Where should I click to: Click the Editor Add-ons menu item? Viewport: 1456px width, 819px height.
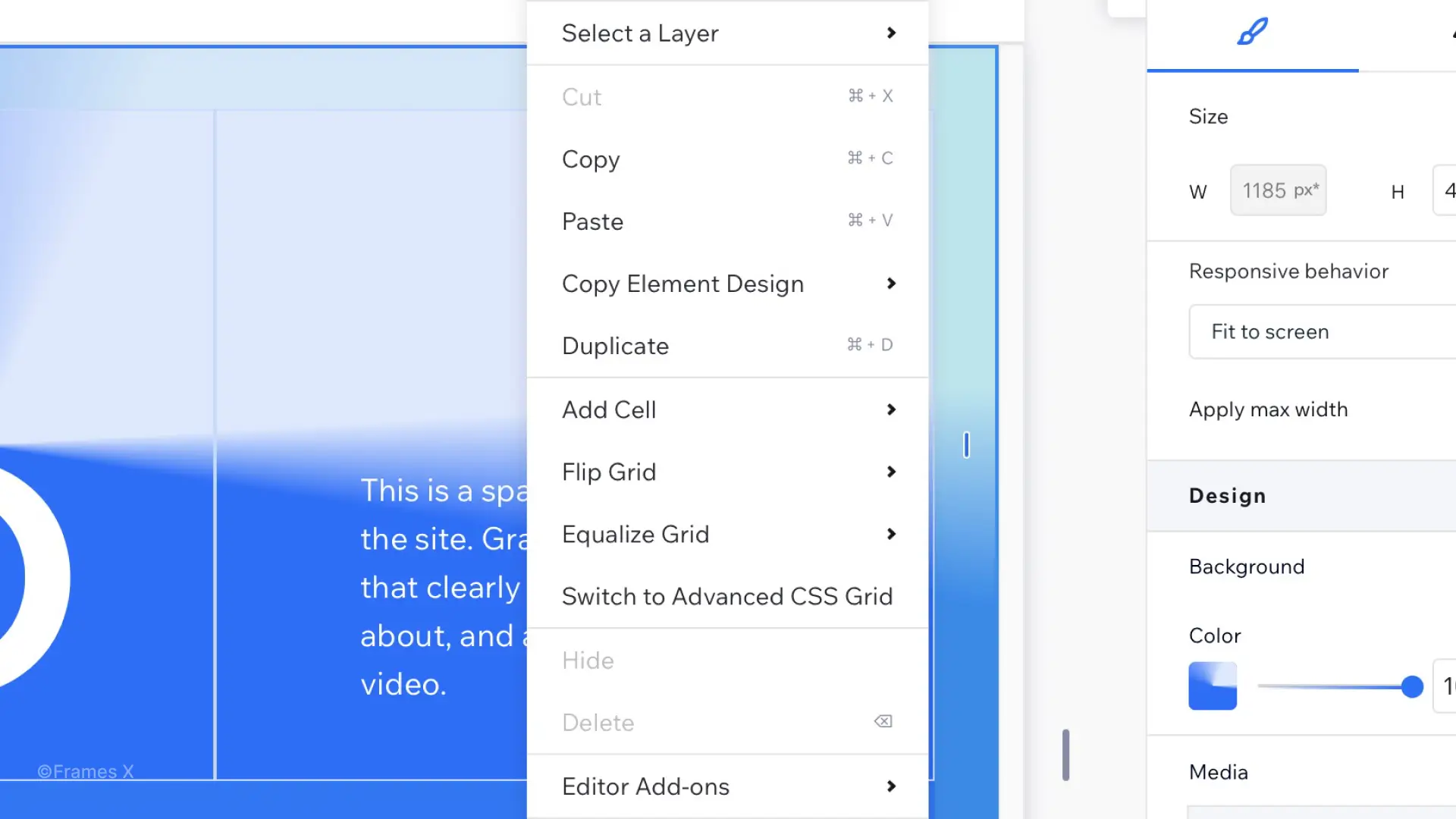click(728, 785)
